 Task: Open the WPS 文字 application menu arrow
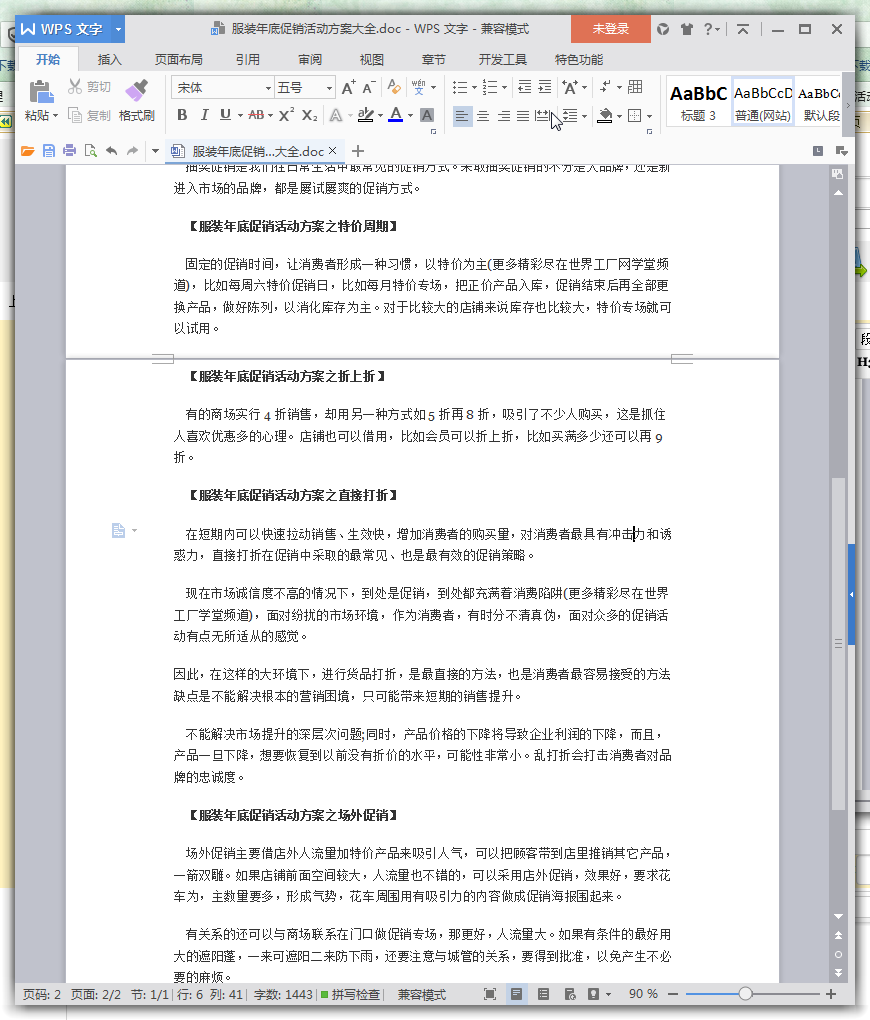pyautogui.click(x=118, y=29)
